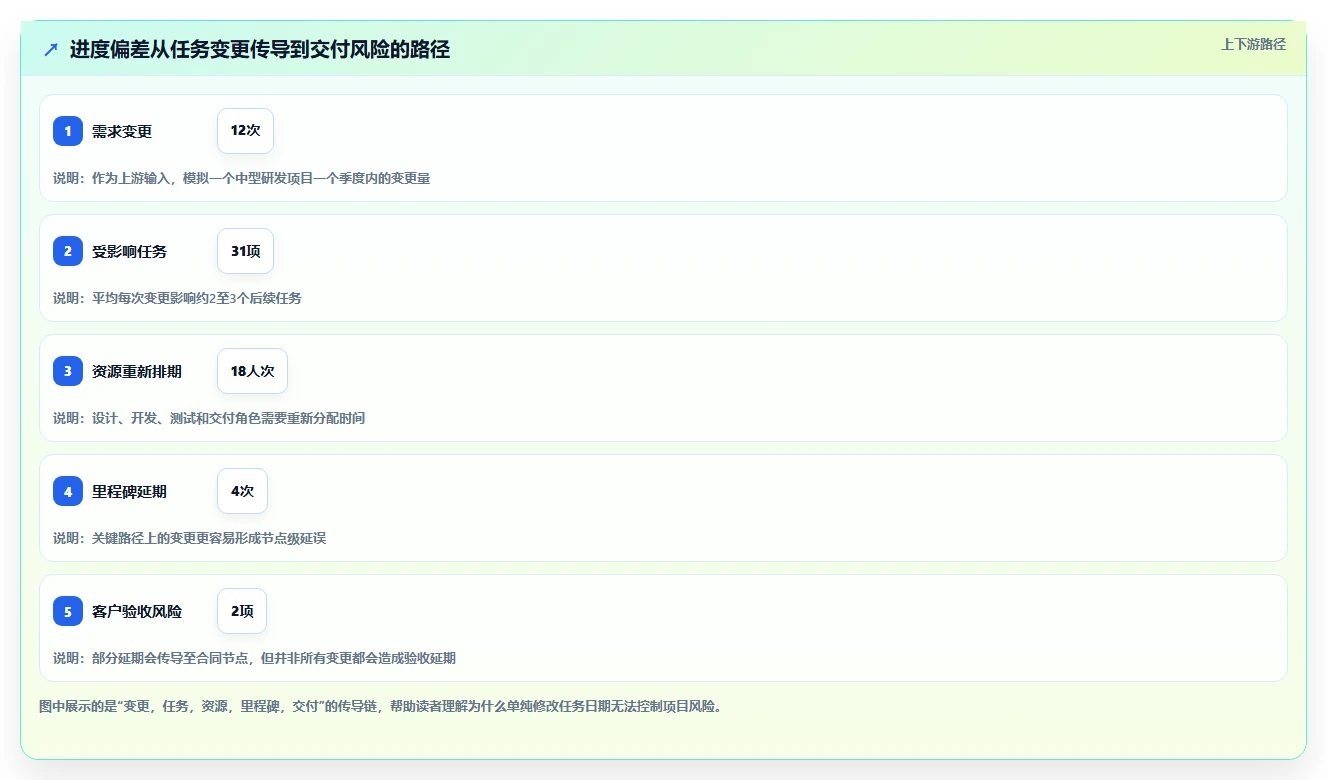Click the 客户验收风险 step title

[137, 611]
